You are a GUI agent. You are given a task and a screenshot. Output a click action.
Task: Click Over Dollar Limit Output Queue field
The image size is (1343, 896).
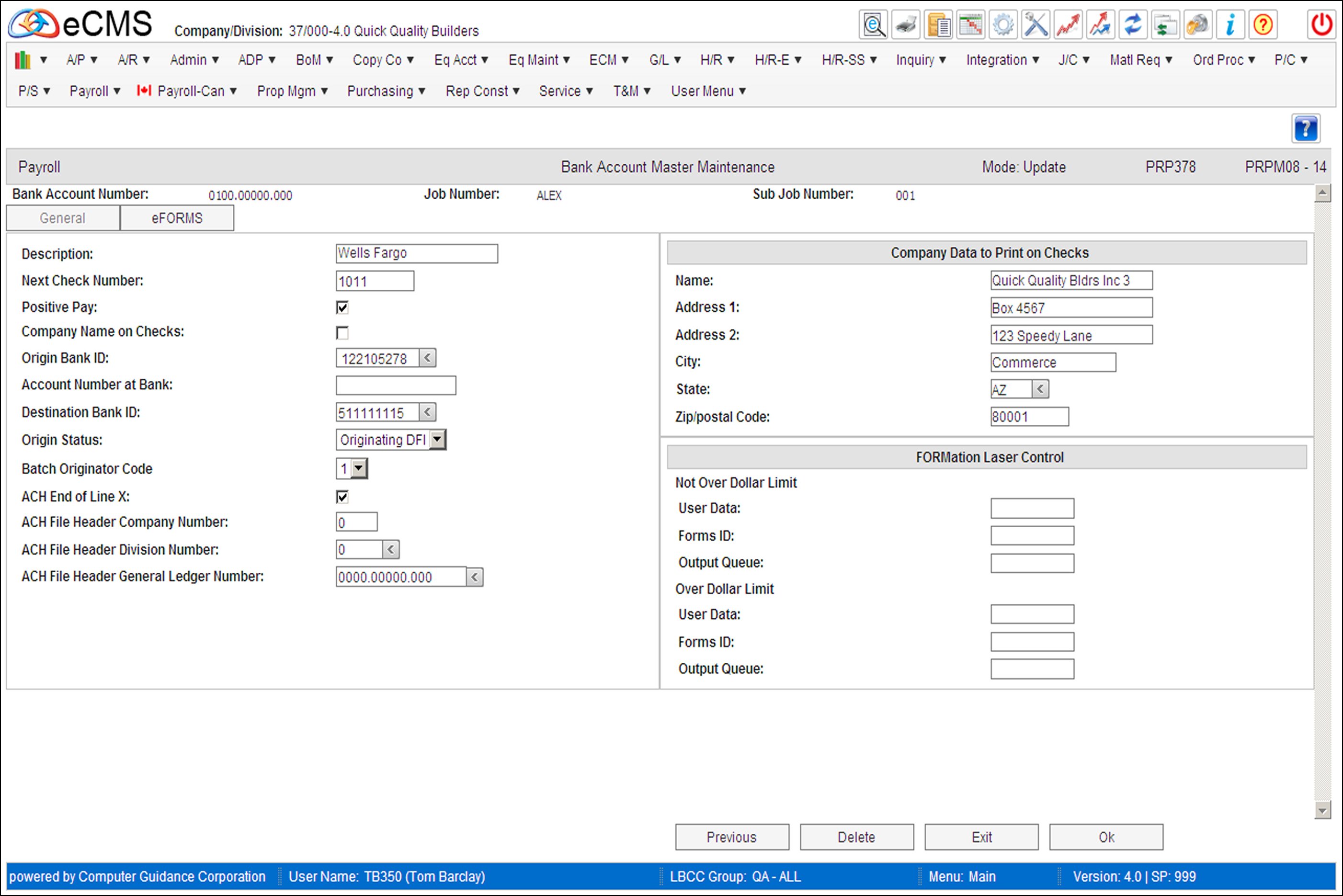(x=1032, y=669)
